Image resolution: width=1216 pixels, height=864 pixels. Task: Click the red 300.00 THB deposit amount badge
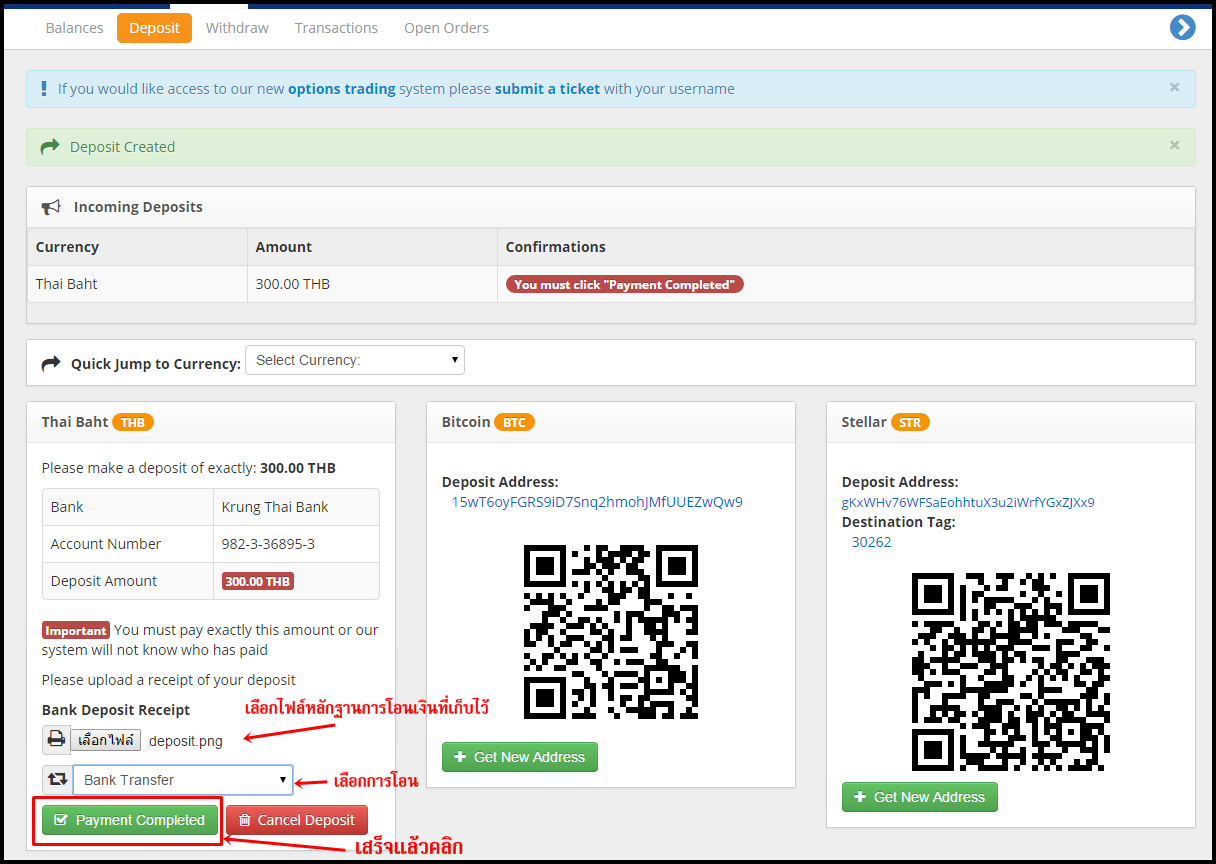[x=258, y=581]
